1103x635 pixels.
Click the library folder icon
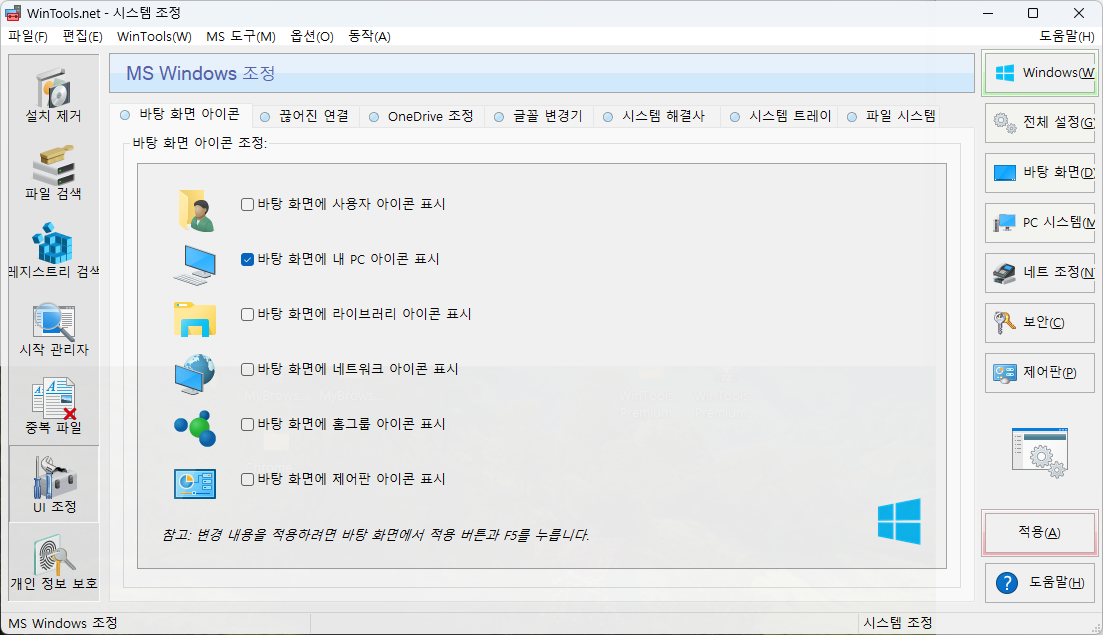click(x=195, y=319)
